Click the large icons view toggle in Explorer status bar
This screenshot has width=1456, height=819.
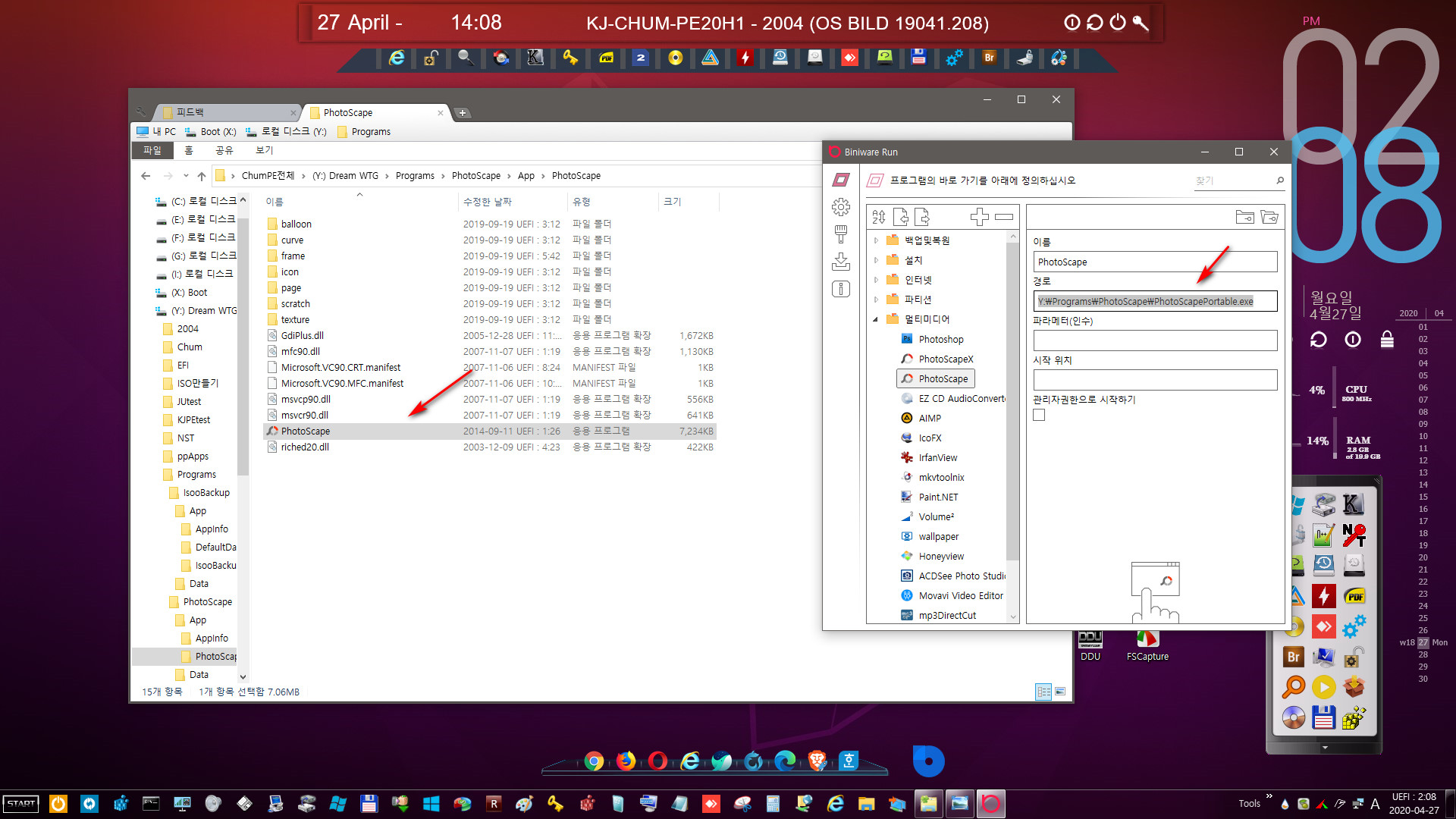[x=1060, y=692]
